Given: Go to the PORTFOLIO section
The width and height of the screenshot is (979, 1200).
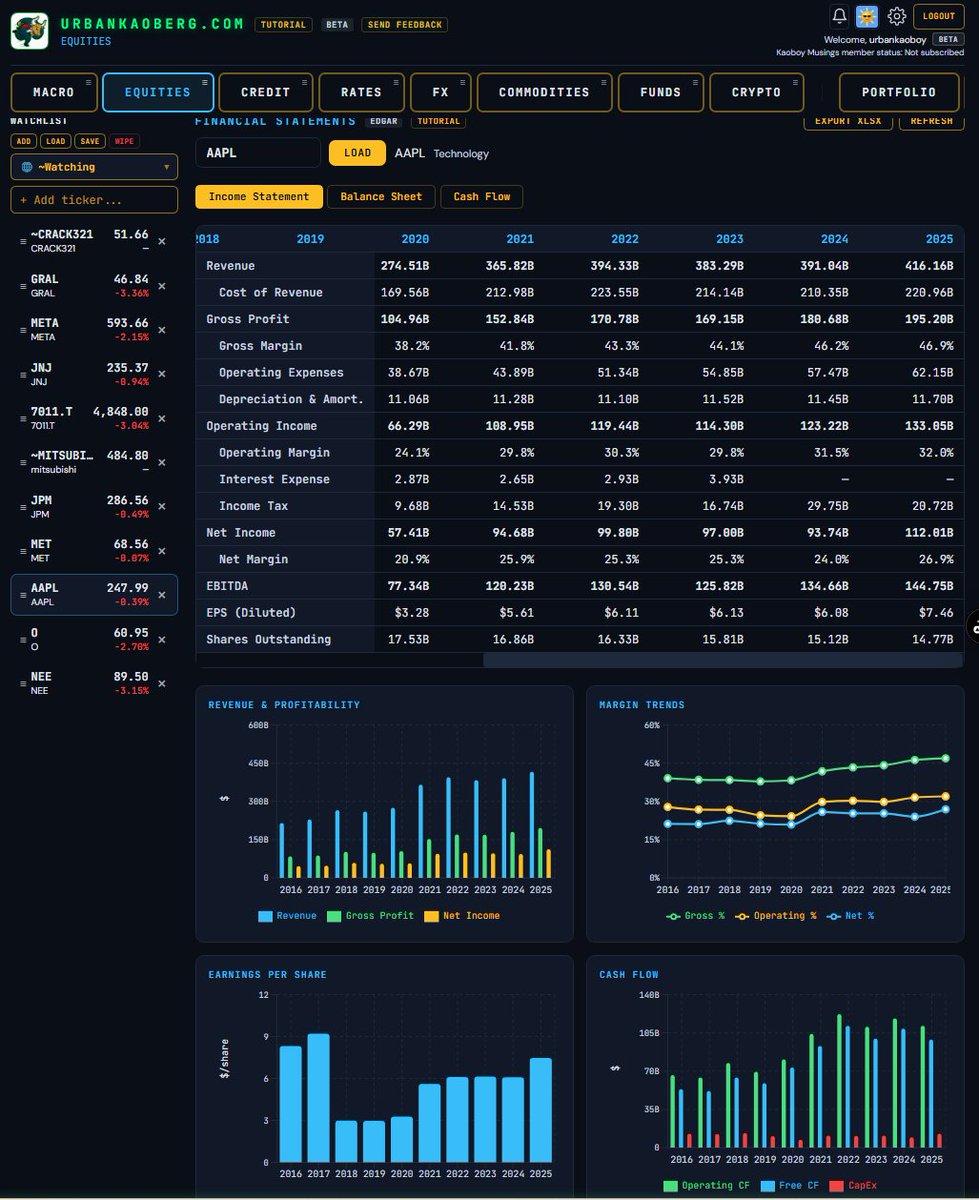Looking at the screenshot, I should pyautogui.click(x=900, y=92).
